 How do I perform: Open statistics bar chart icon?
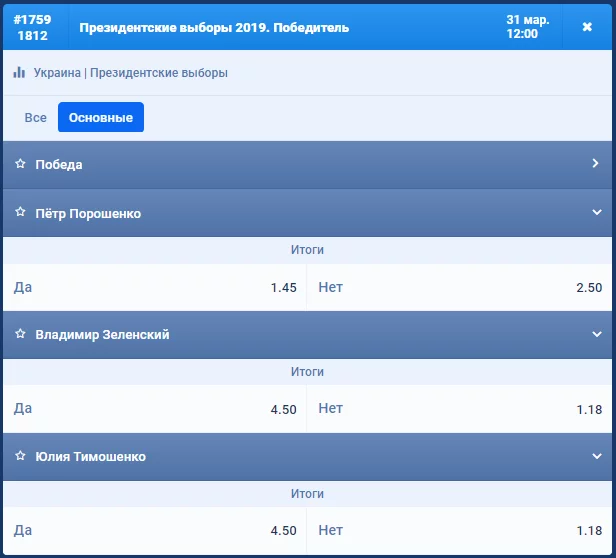(19, 73)
